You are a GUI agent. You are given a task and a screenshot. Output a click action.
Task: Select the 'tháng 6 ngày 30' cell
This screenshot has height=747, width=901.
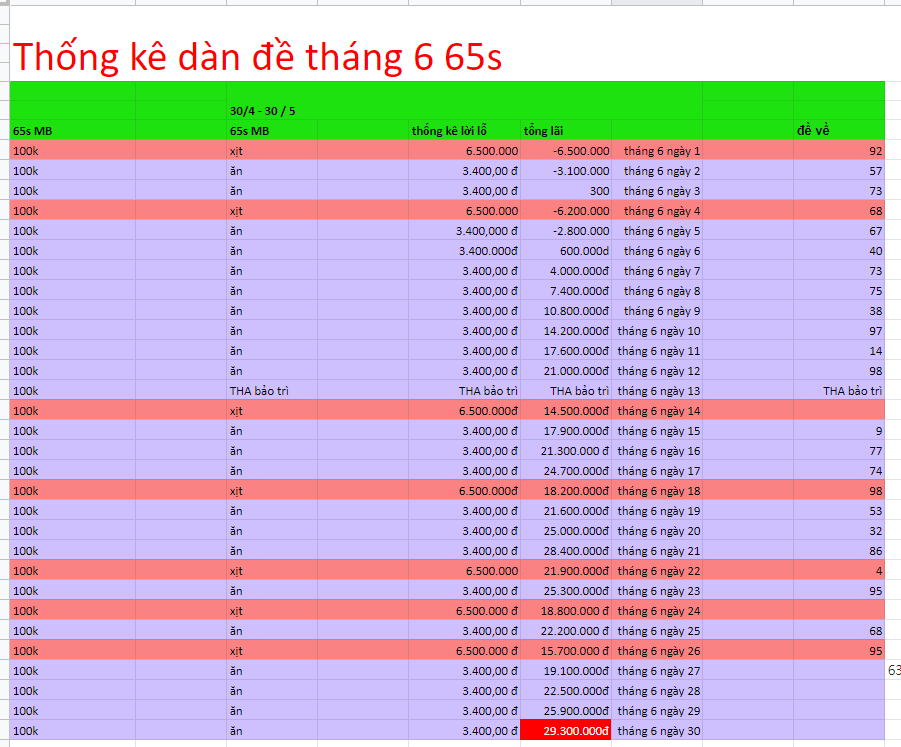(x=658, y=731)
